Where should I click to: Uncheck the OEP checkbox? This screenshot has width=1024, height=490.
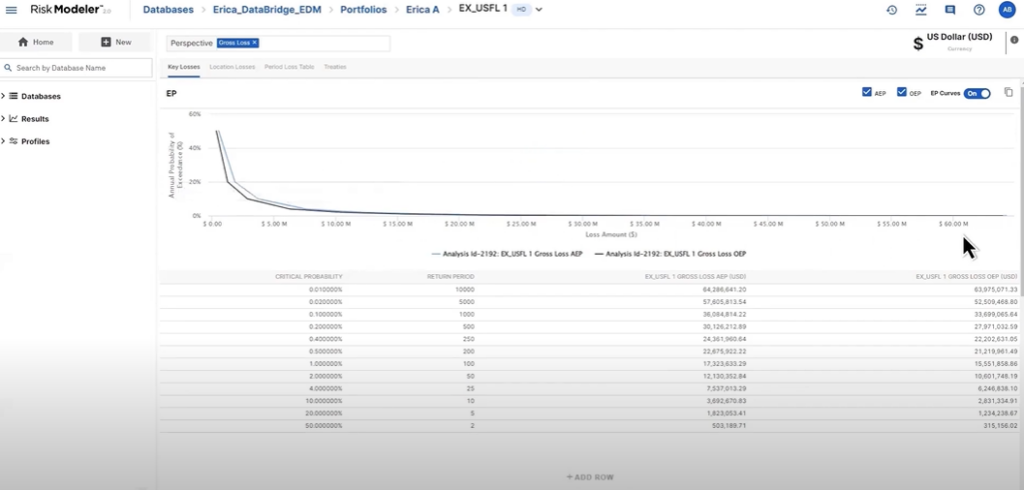coord(902,93)
